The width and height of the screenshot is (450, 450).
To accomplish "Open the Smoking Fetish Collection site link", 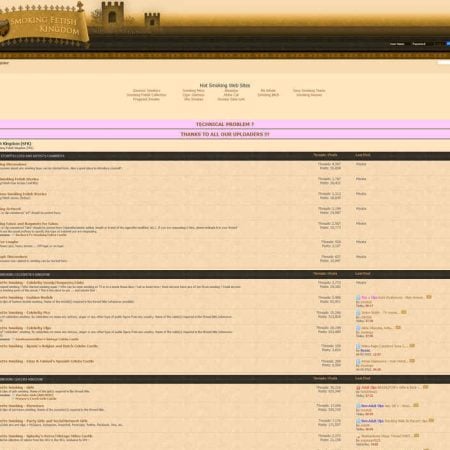I will tap(146, 95).
